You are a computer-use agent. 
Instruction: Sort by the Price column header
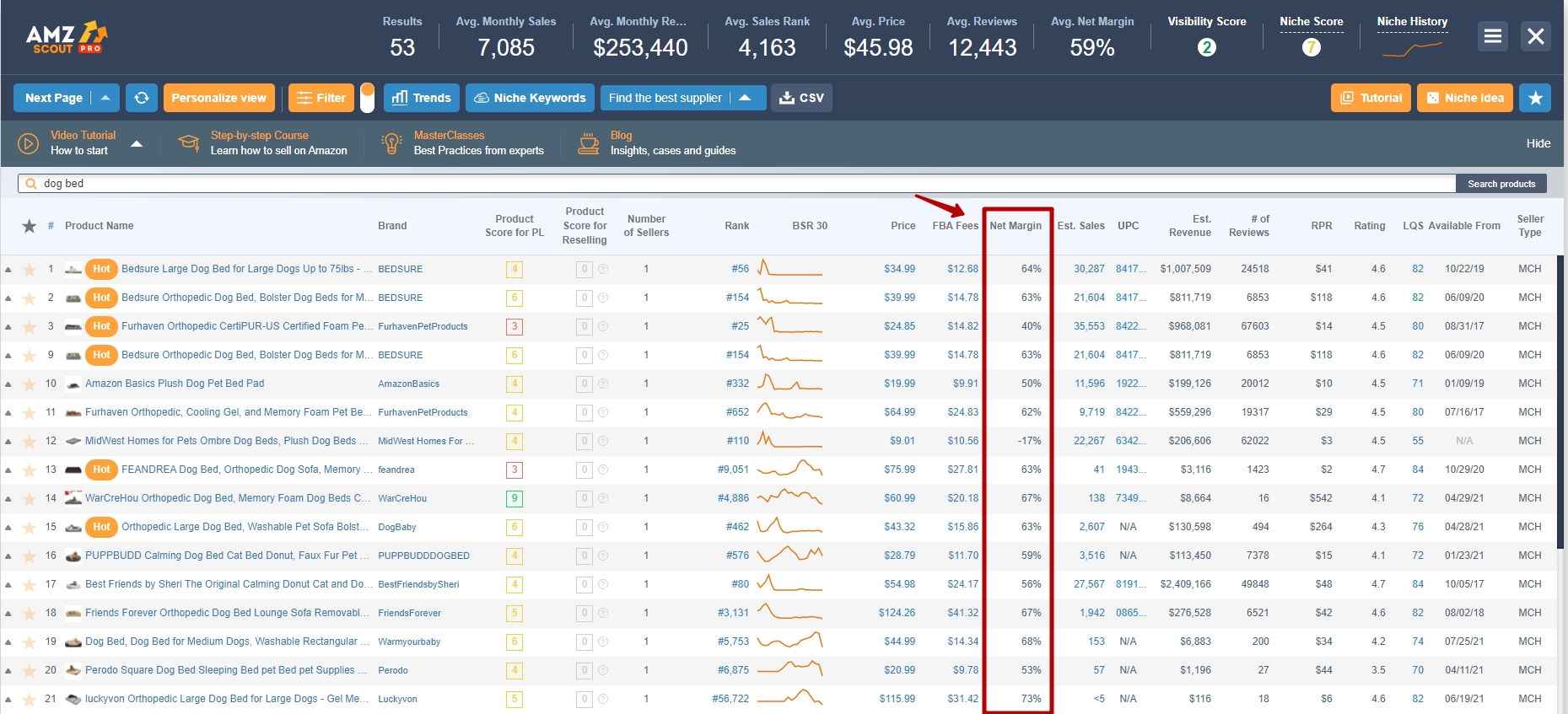903,226
